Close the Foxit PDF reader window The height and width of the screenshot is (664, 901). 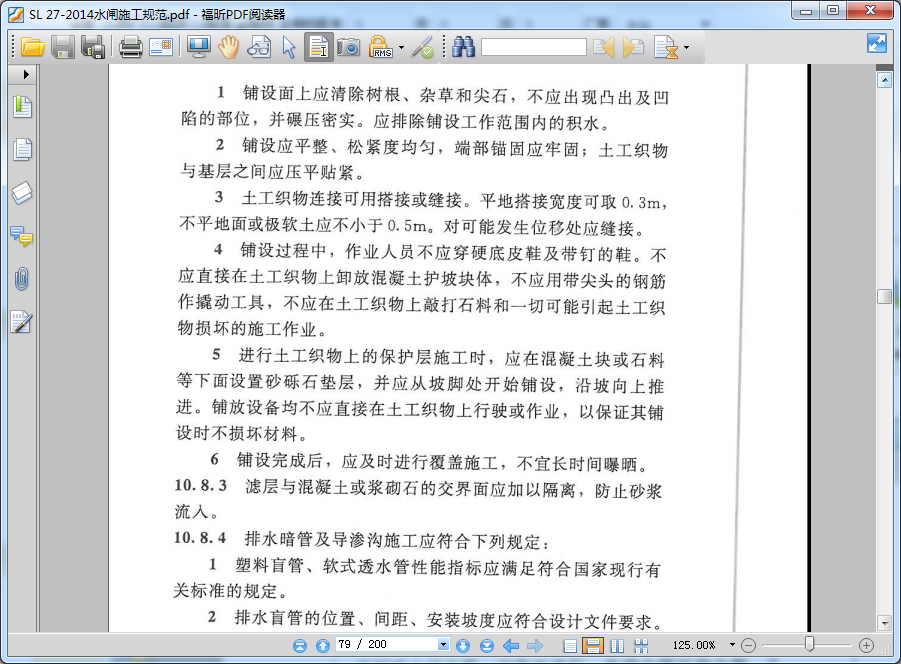[871, 10]
